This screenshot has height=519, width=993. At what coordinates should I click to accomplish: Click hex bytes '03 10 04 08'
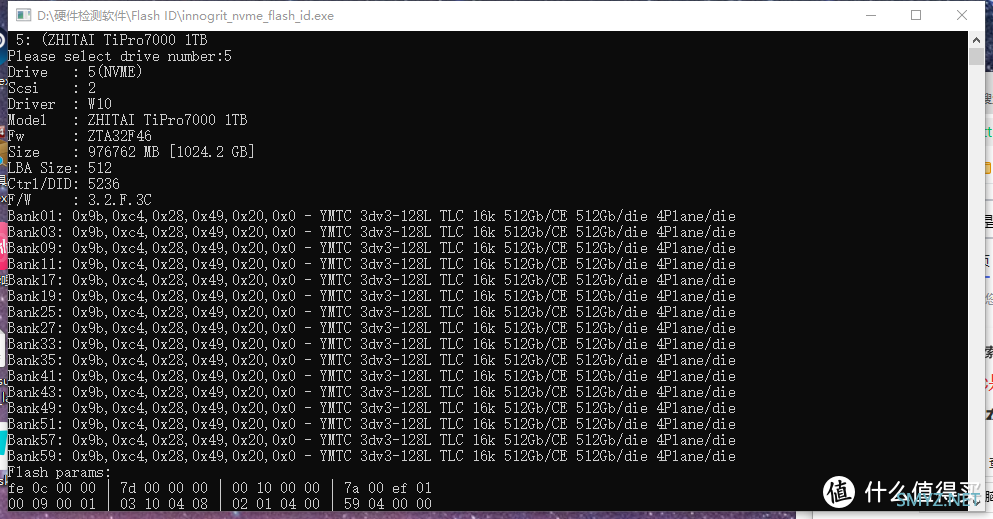pyautogui.click(x=164, y=504)
